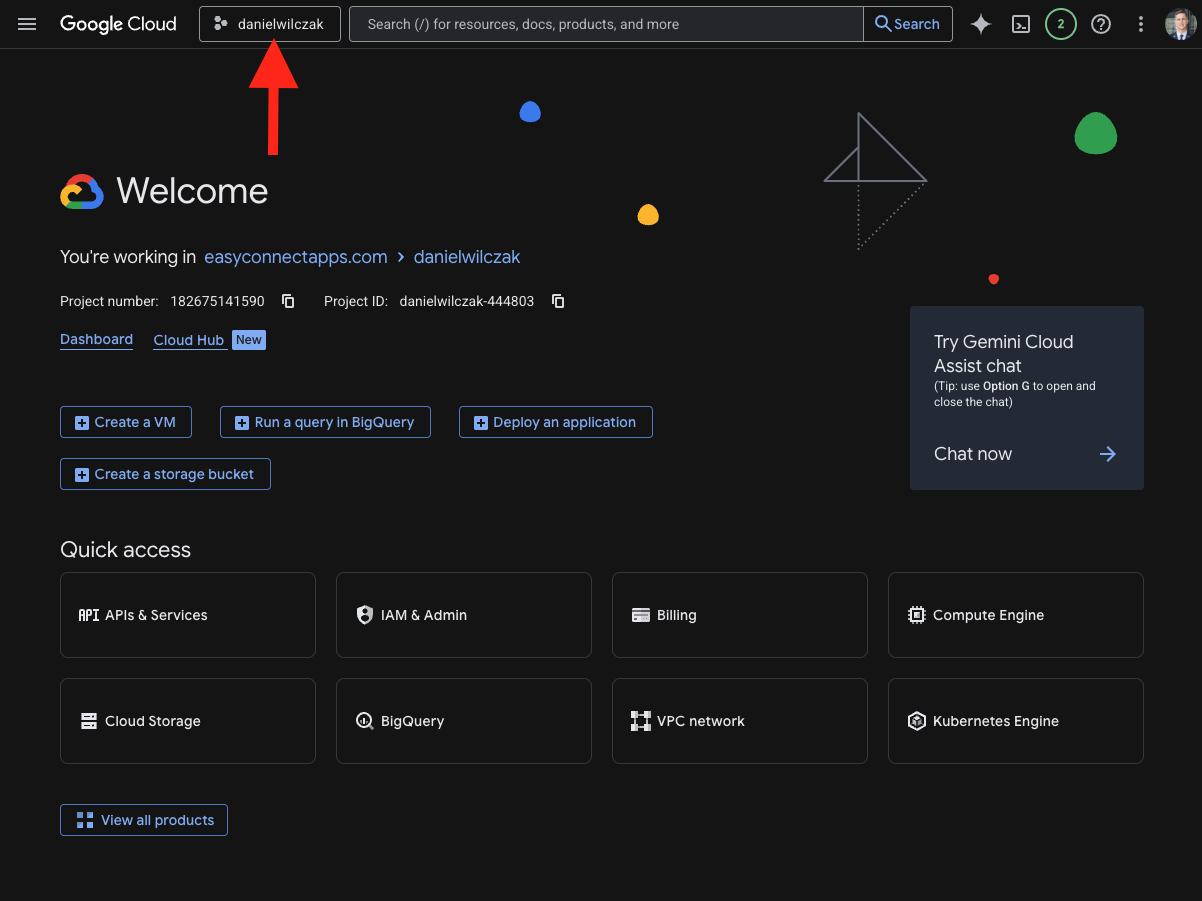The image size is (1202, 901).
Task: Open the help question mark icon
Action: 1101,24
